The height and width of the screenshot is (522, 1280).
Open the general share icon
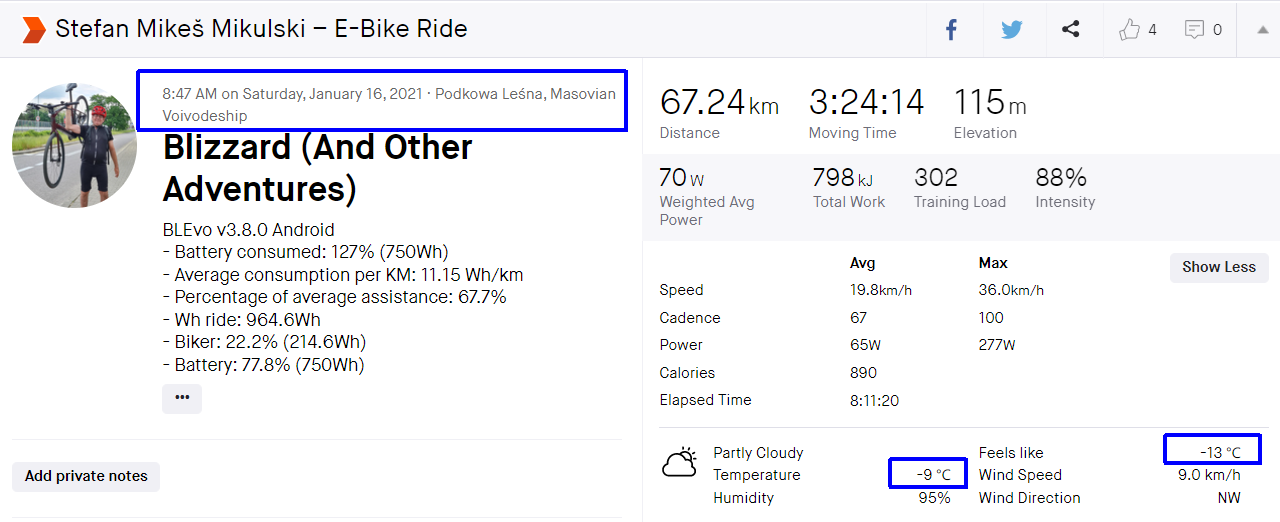(1070, 30)
